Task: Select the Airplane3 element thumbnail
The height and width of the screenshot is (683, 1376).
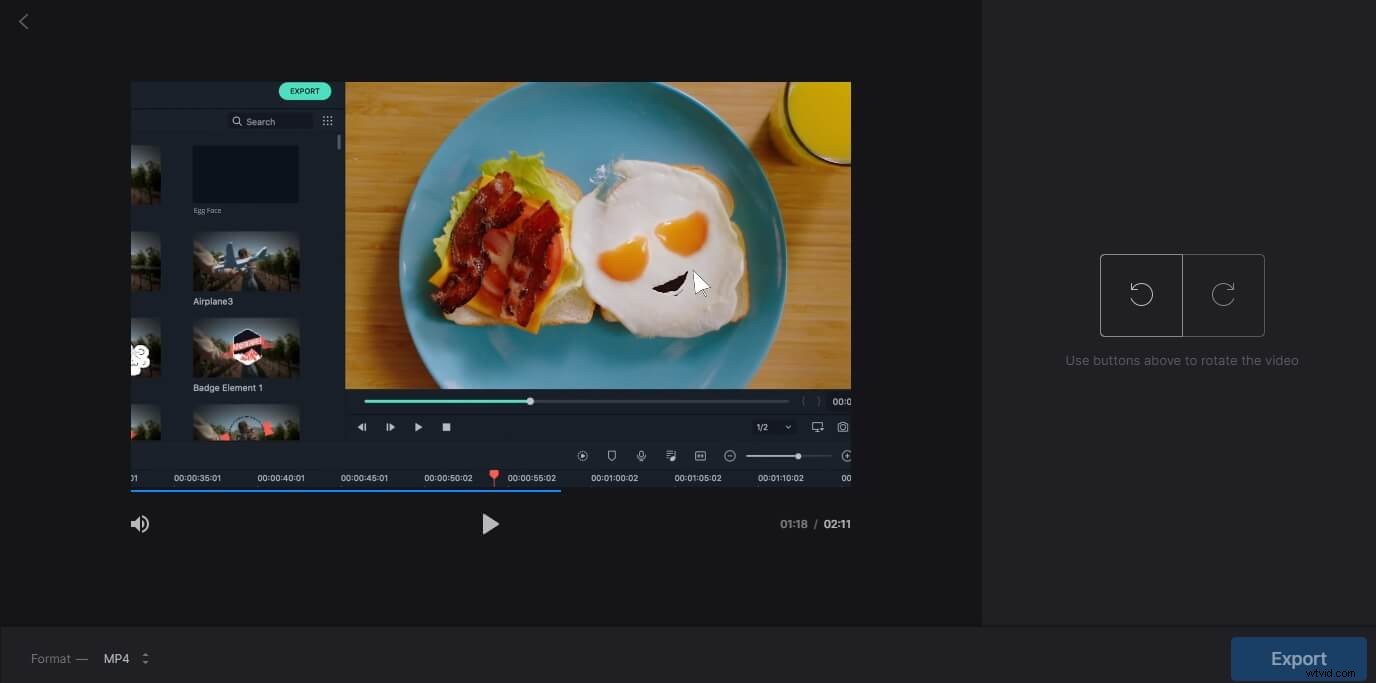Action: click(x=246, y=260)
